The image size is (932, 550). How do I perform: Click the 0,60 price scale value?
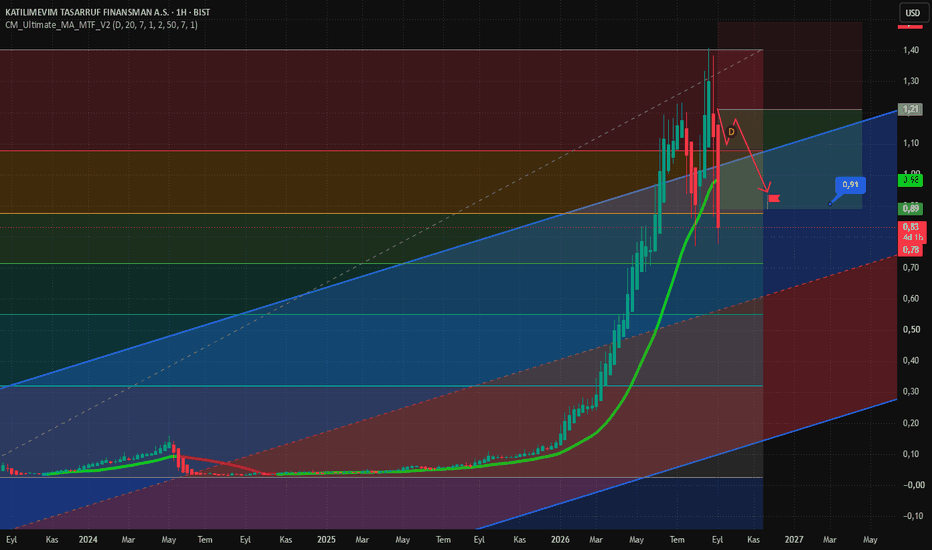[x=911, y=298]
